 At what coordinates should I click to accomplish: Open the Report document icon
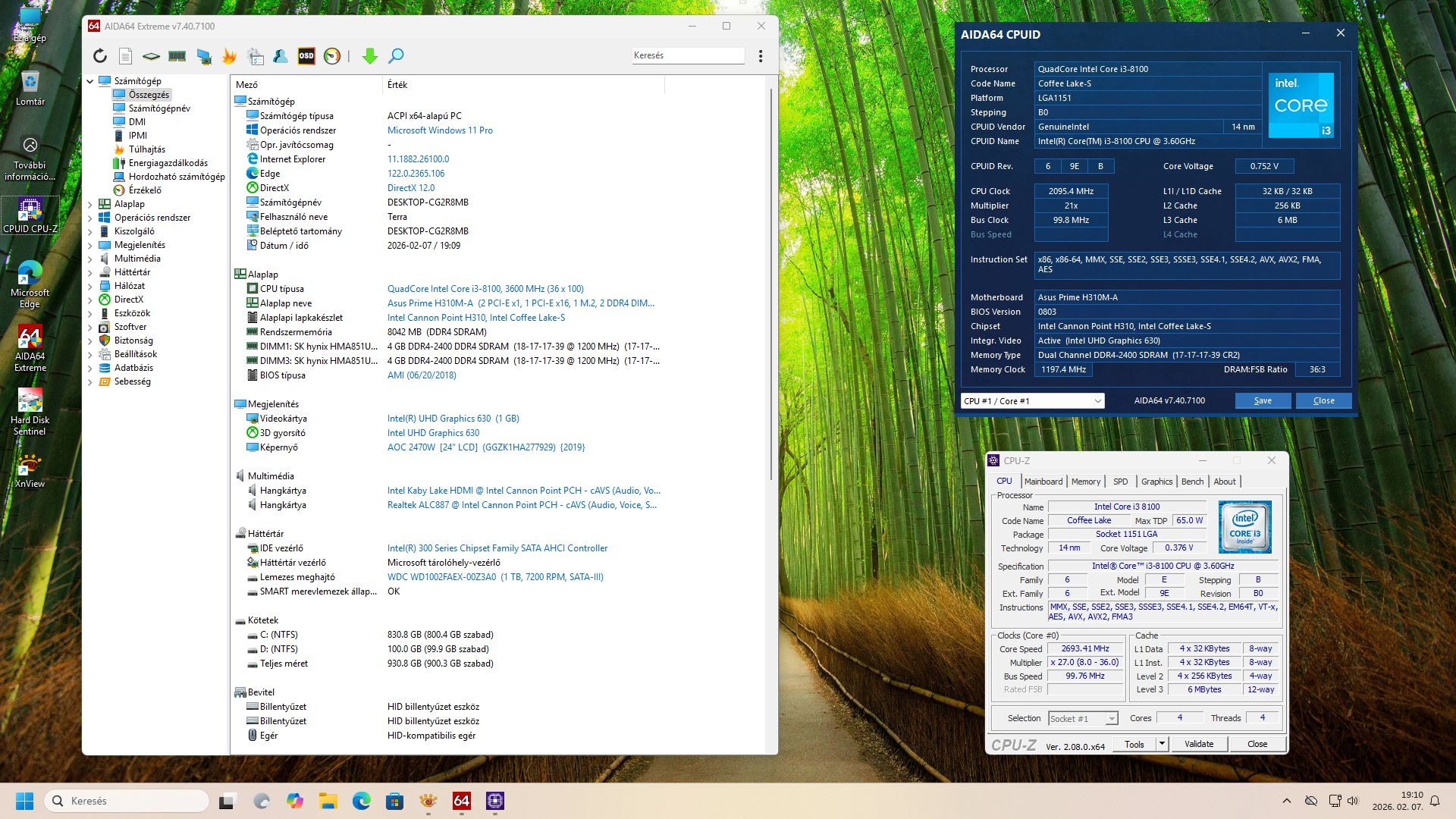tap(126, 55)
